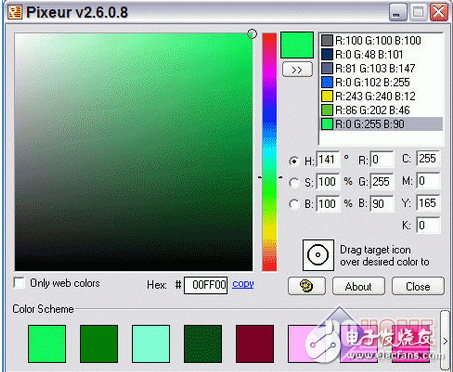Viewport: 453px width, 372px height.
Task: Click the color palette icon button
Action: click(306, 286)
